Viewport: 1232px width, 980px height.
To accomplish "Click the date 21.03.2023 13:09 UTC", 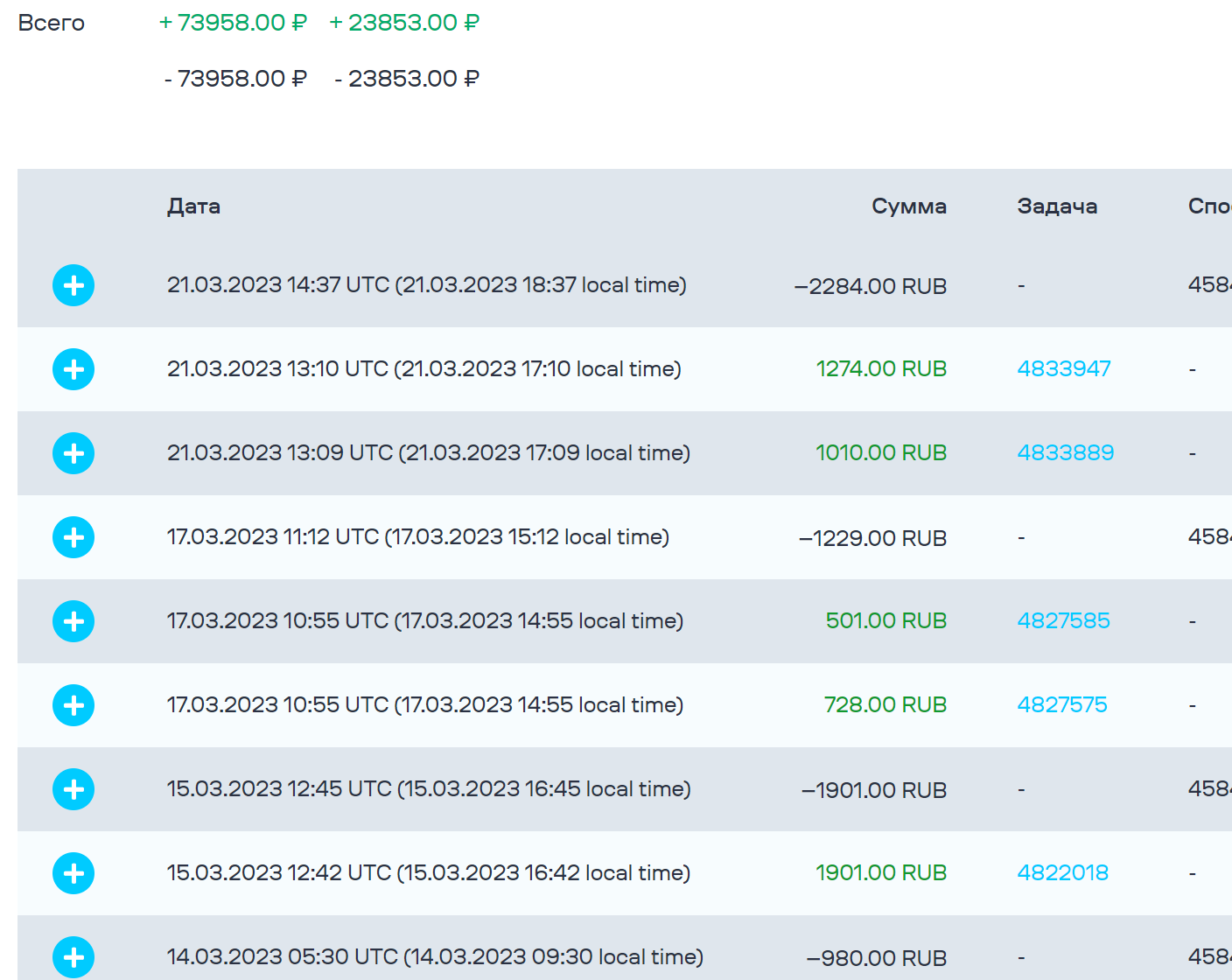I will [280, 452].
